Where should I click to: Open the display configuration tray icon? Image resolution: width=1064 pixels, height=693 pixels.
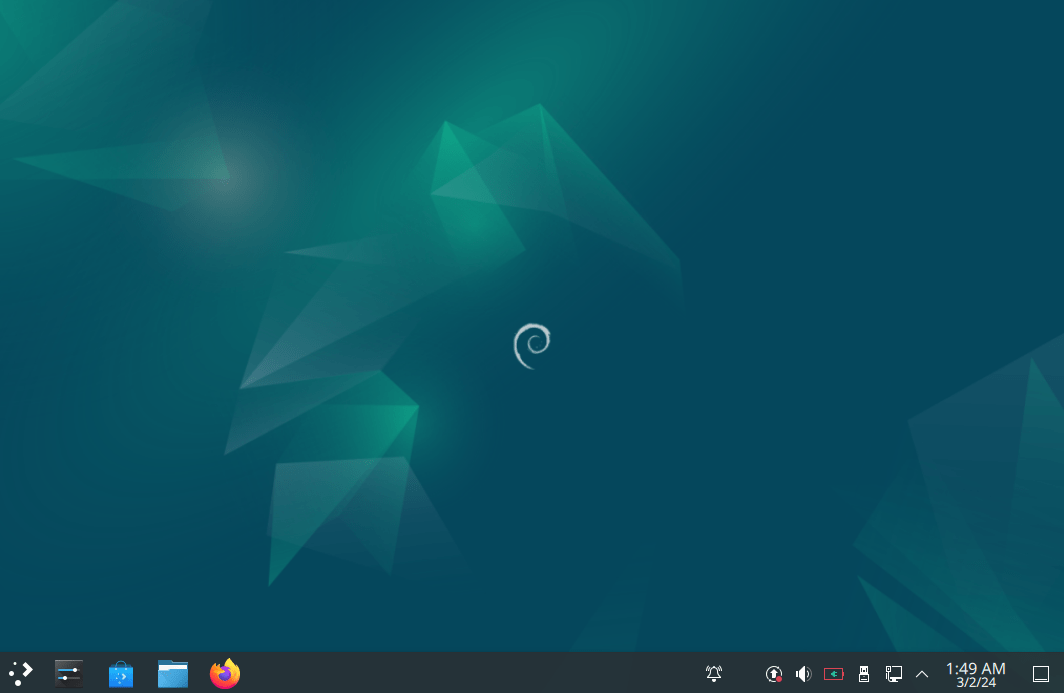click(893, 673)
